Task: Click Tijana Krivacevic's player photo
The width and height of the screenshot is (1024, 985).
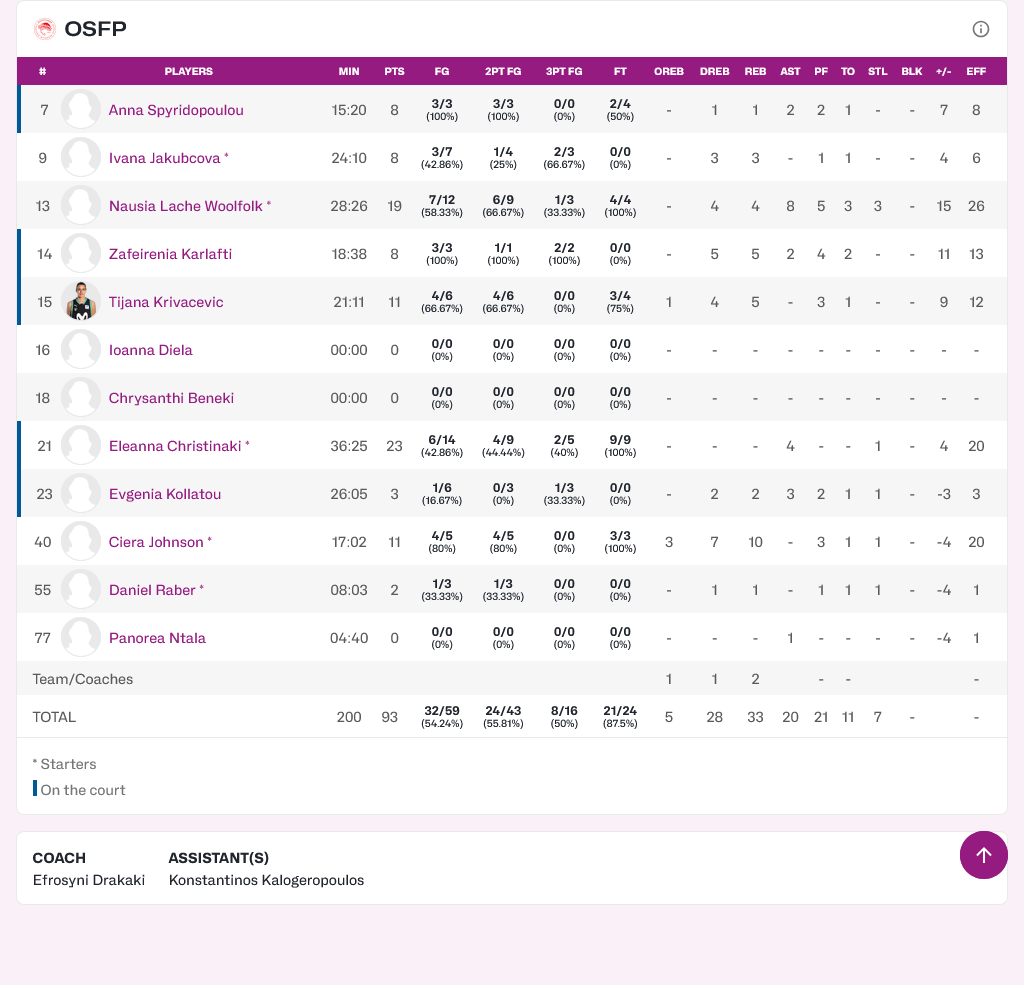Action: pos(81,302)
